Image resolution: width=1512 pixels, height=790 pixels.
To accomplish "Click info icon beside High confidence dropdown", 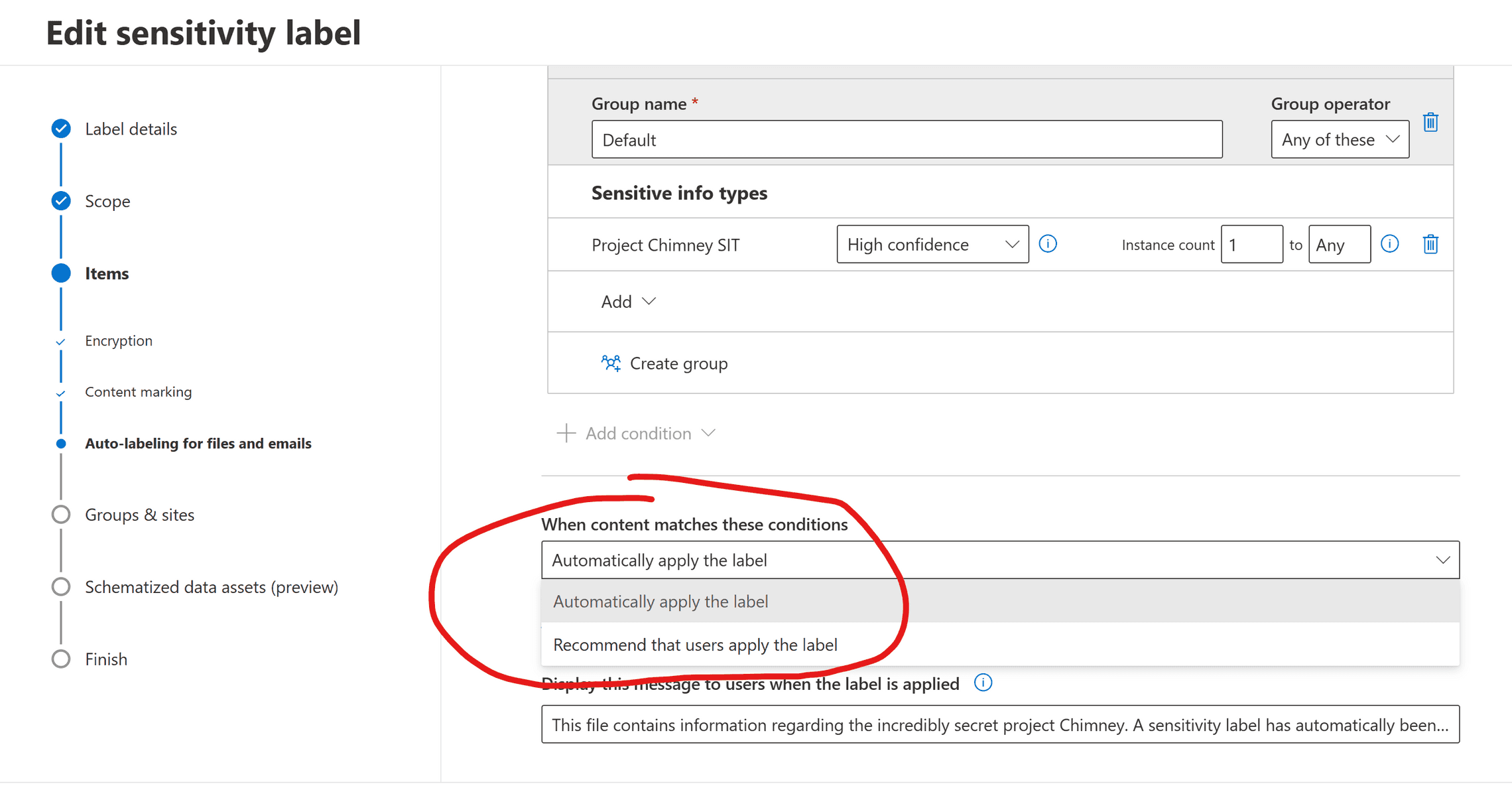I will click(x=1048, y=243).
